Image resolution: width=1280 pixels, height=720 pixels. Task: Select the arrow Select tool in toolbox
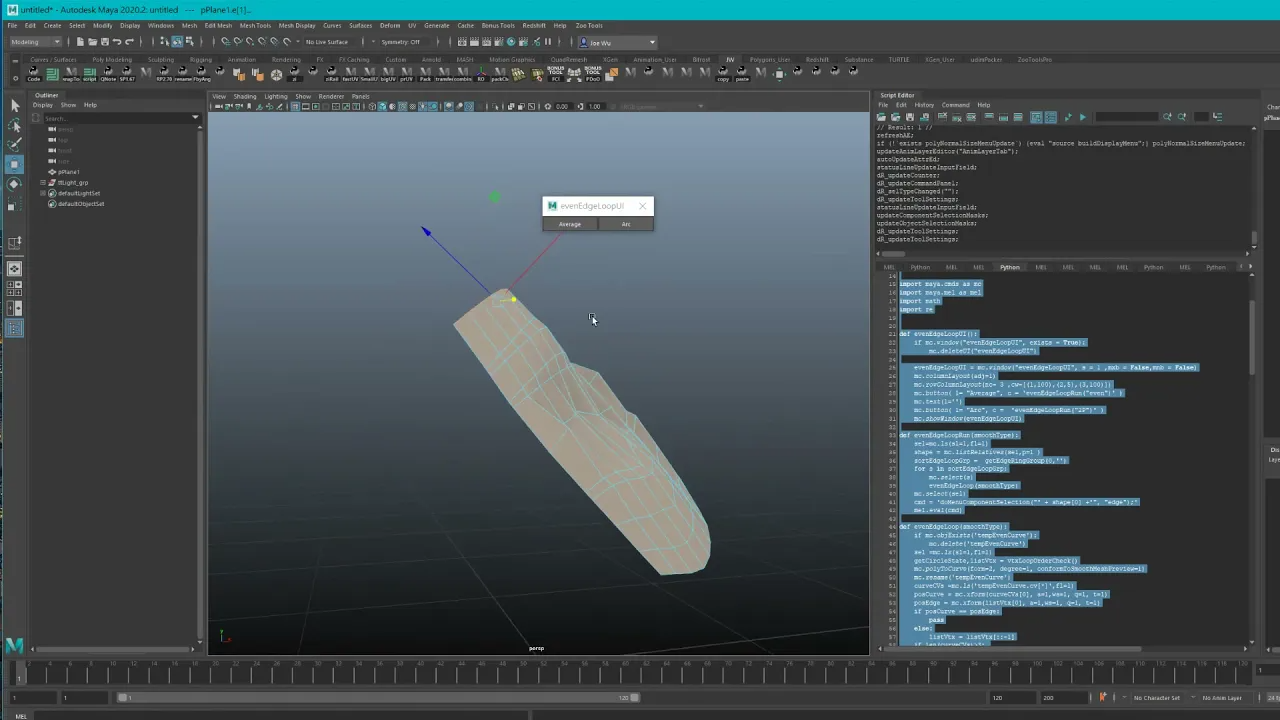[14, 105]
